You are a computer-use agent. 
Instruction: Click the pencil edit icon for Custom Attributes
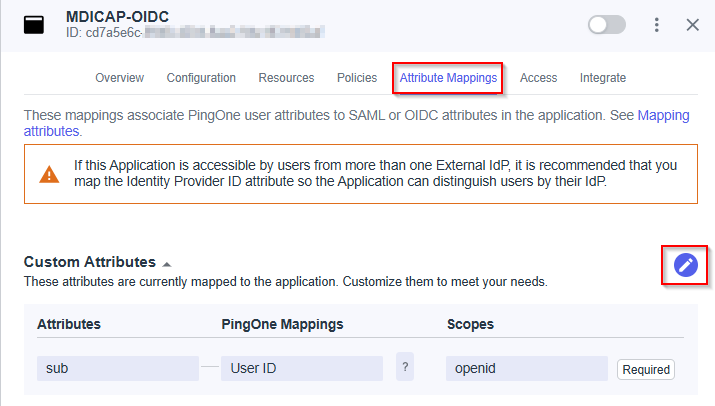[x=685, y=265]
